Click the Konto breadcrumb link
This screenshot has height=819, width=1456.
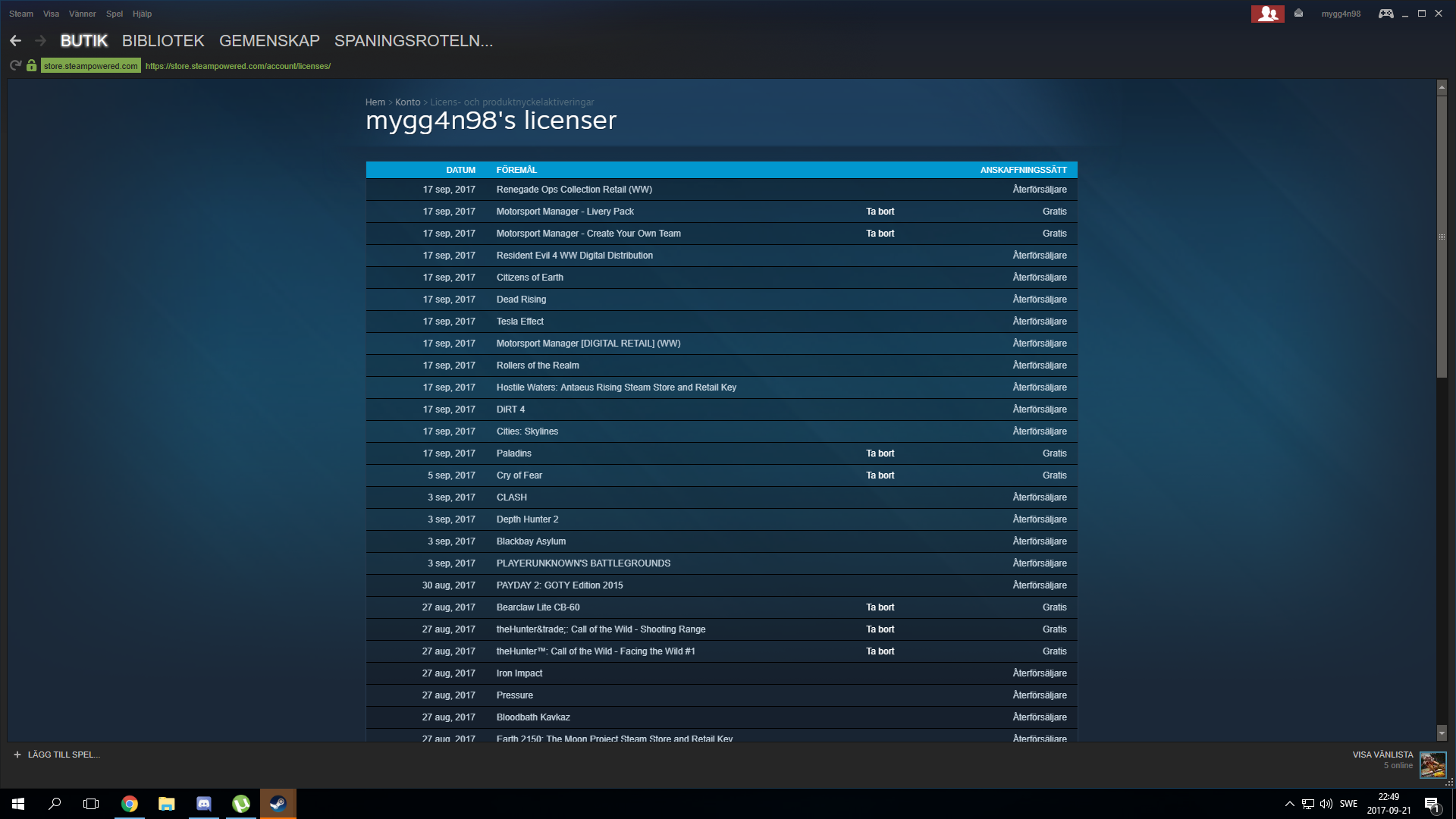407,102
